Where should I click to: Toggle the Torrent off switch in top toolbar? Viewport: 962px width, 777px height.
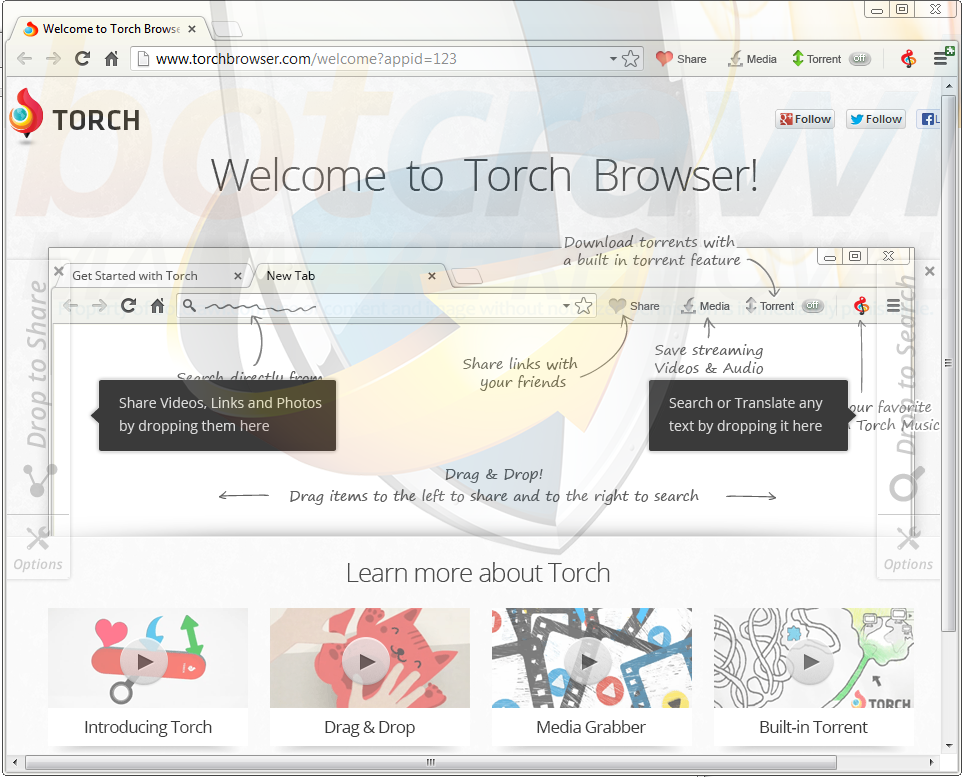coord(860,59)
